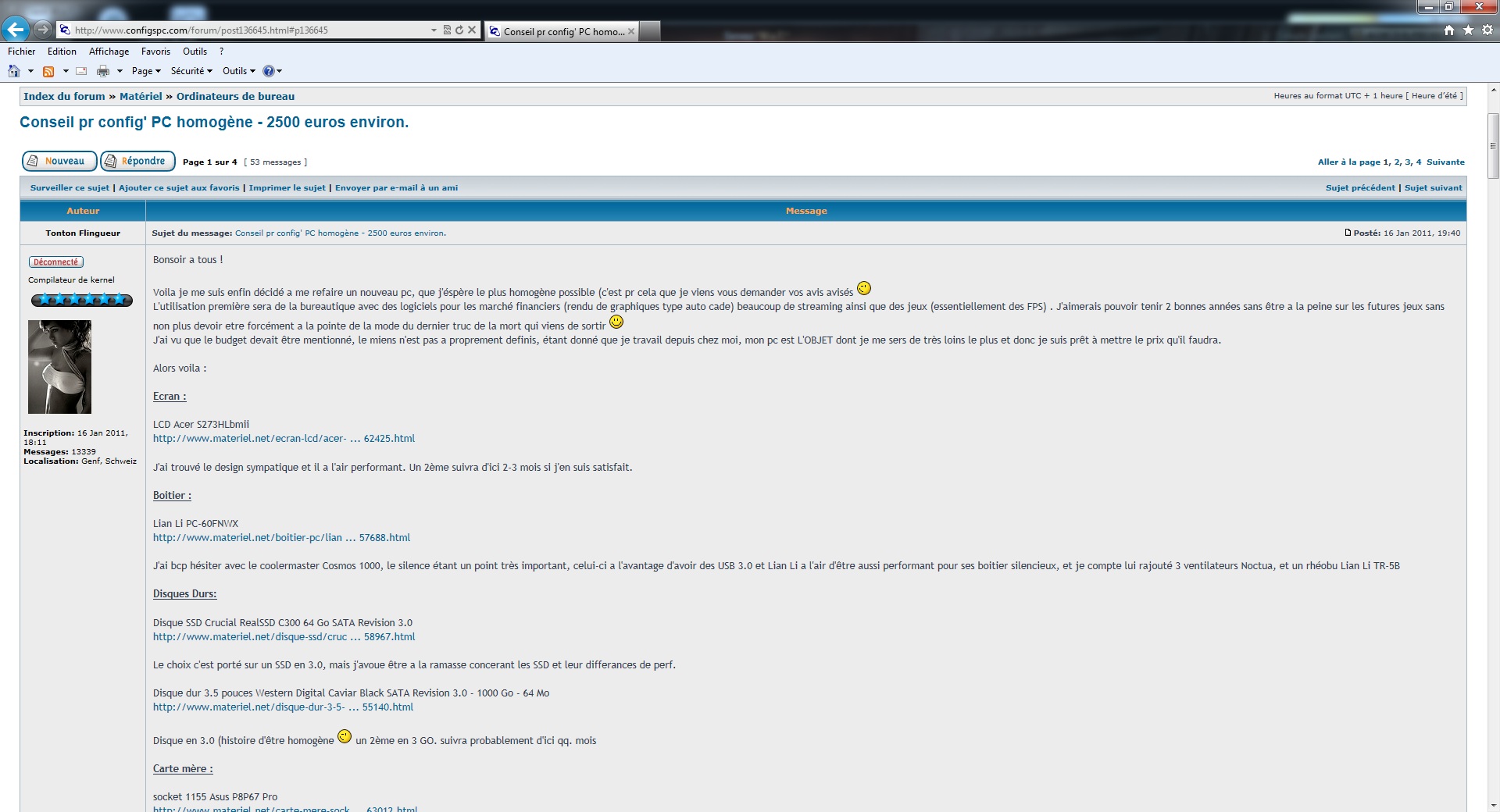This screenshot has width=1500, height=812.
Task: Click the blue Help question mark icon
Action: click(x=268, y=71)
